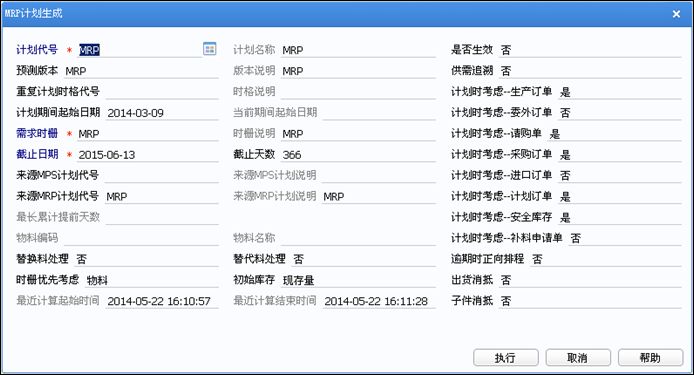The height and width of the screenshot is (375, 694).
Task: Click the 当前期间起始日期 field
Action: [x=379, y=113]
